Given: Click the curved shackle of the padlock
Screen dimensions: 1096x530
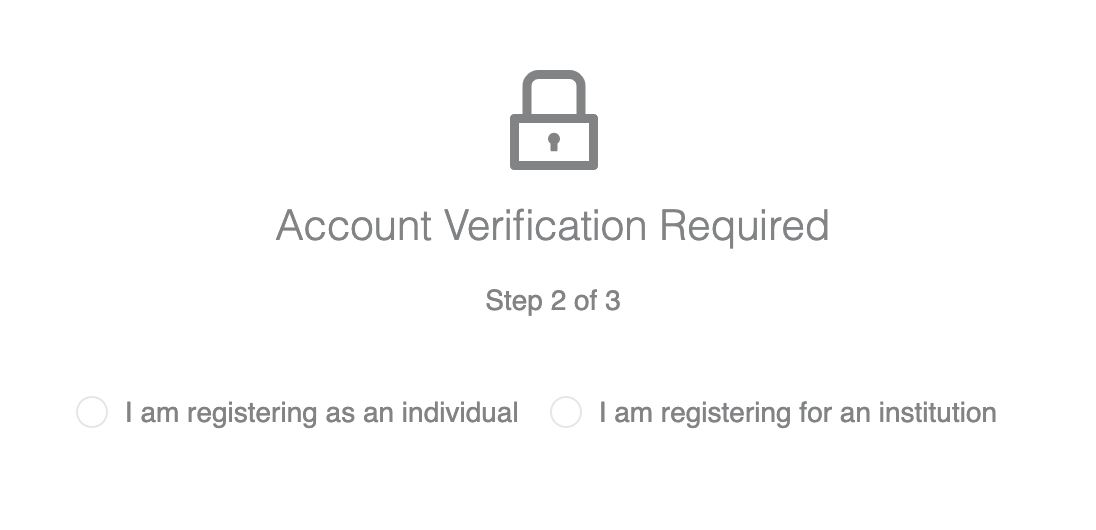Looking at the screenshot, I should pos(554,92).
